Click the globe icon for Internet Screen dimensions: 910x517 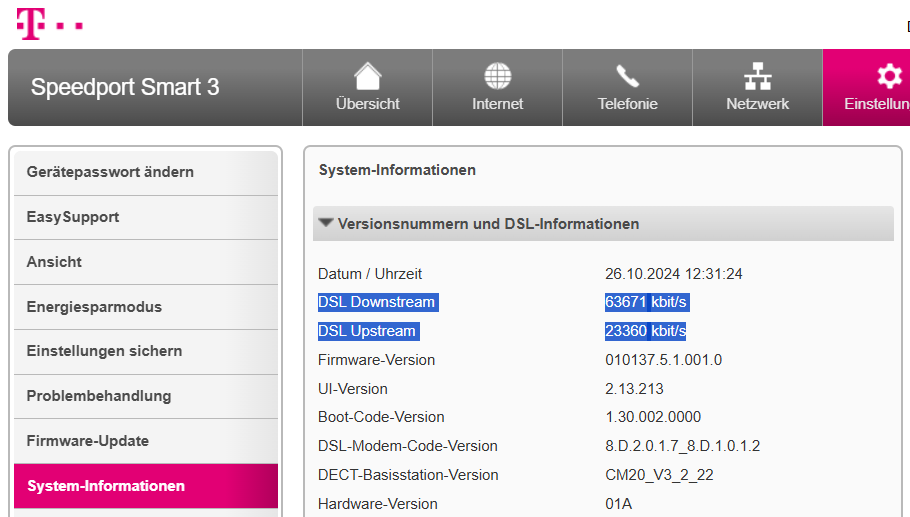coord(497,76)
